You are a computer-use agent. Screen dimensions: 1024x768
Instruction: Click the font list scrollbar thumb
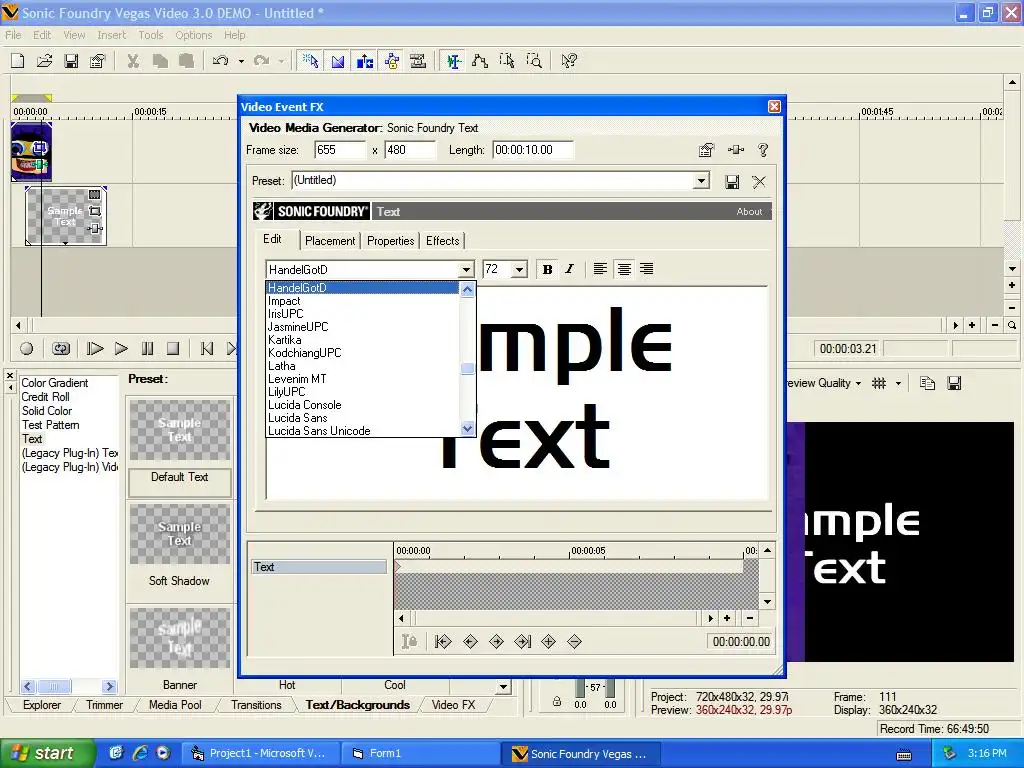pos(467,369)
